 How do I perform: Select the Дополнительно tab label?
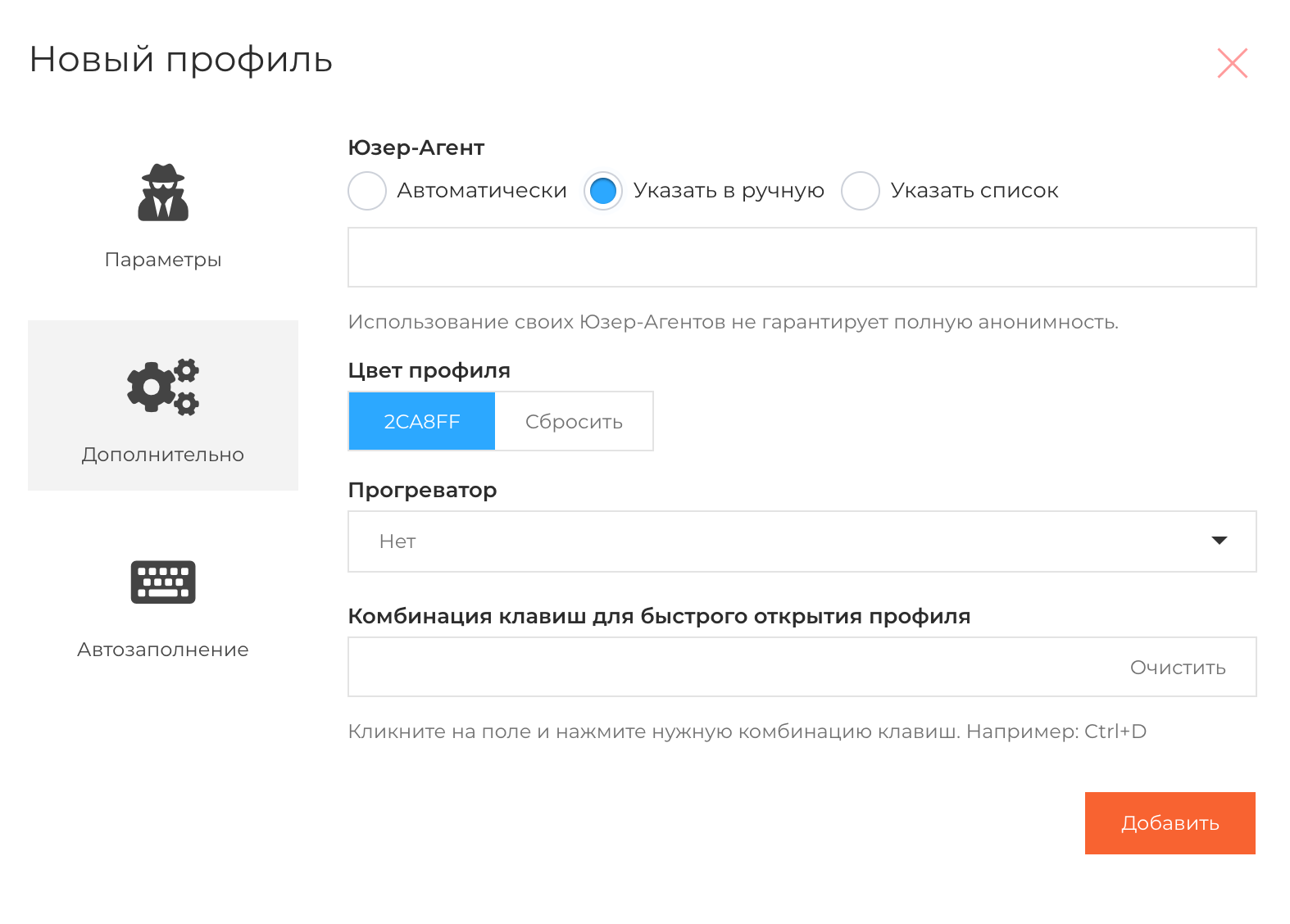click(163, 455)
